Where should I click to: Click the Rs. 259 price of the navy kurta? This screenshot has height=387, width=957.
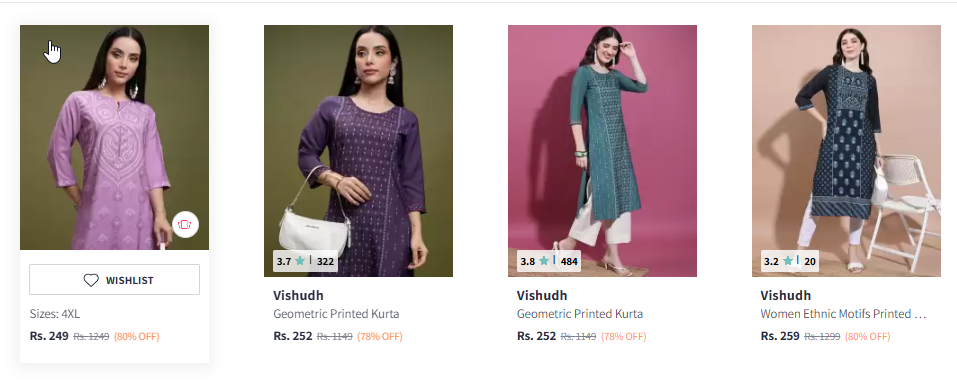780,336
